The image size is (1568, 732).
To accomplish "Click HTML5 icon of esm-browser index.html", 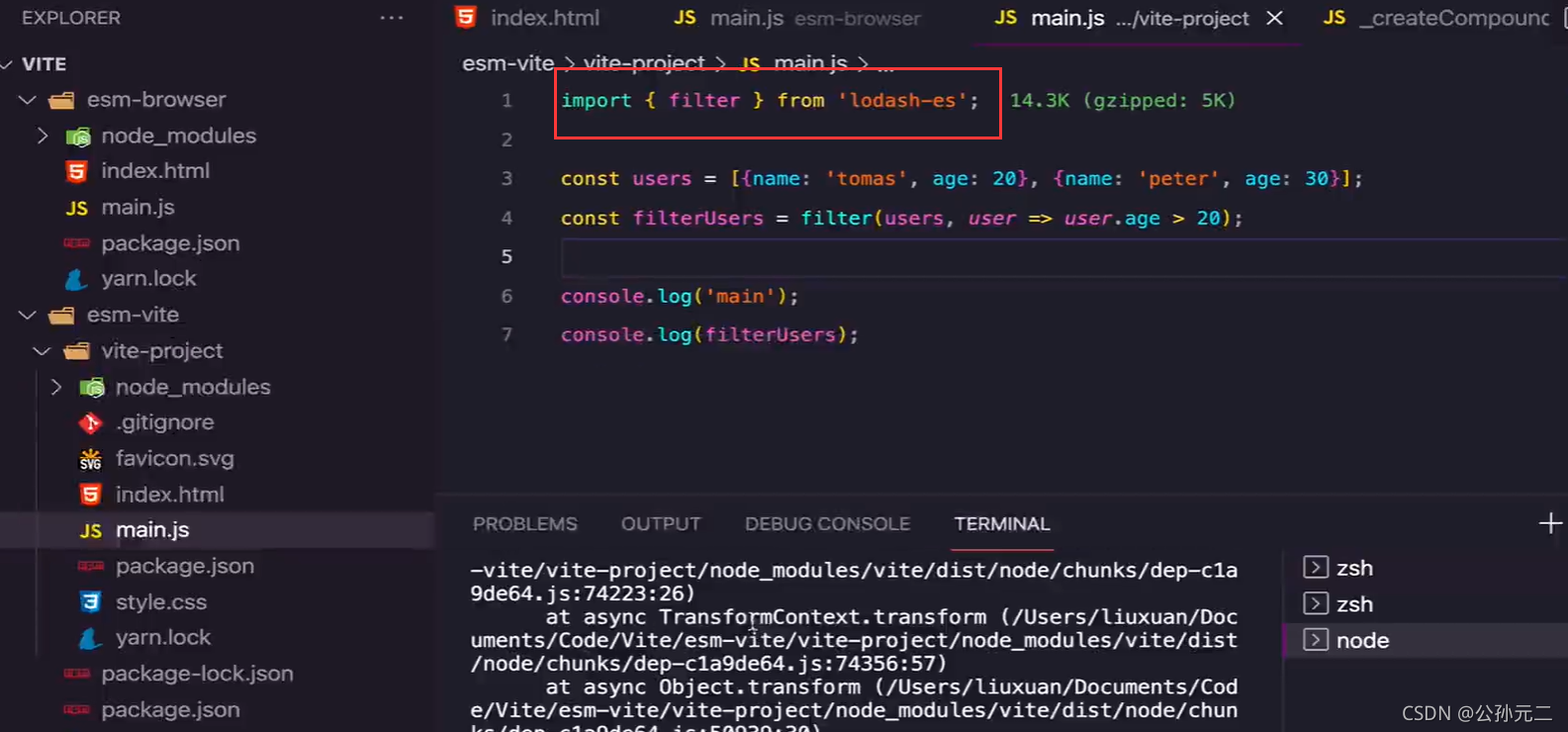I will coord(76,171).
